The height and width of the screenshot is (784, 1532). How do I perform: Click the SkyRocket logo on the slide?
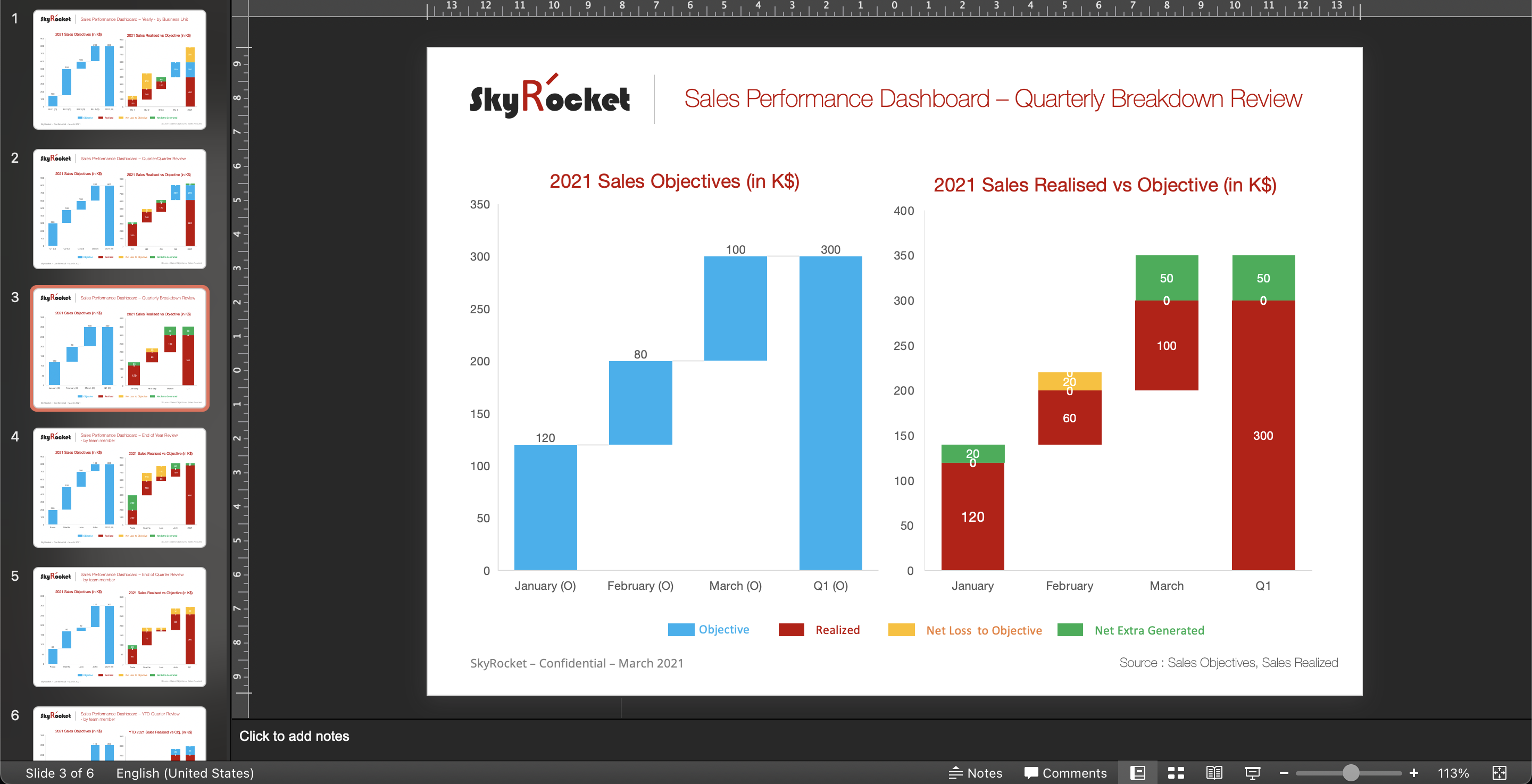(x=549, y=96)
